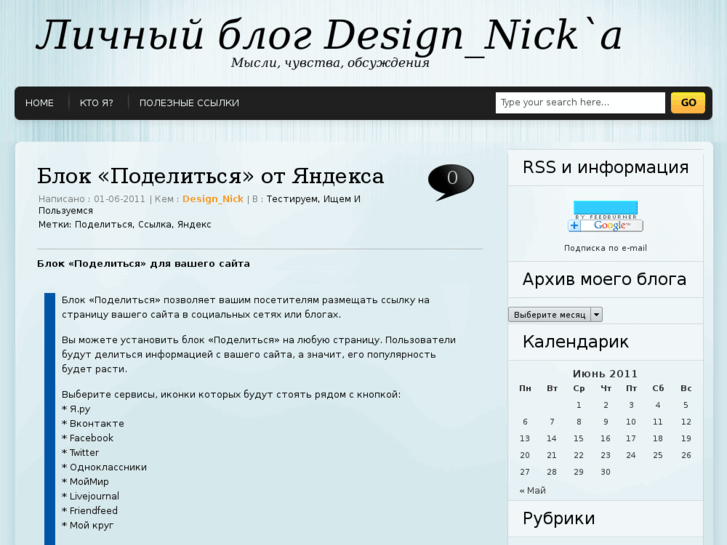Viewport: 727px width, 545px height.
Task: Click Подписка по e-mail link
Action: [606, 248]
